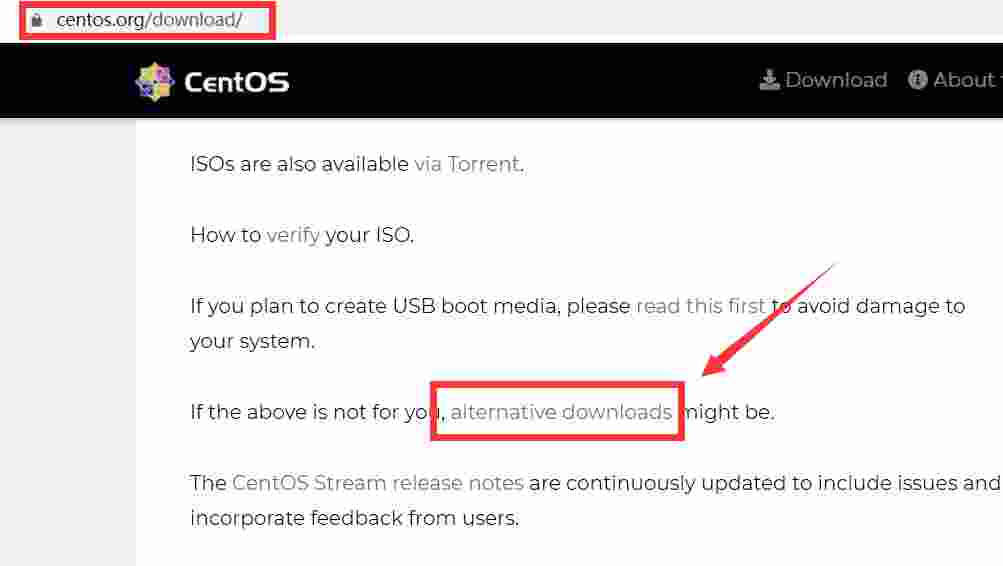Click the About info circle icon

tap(917, 80)
